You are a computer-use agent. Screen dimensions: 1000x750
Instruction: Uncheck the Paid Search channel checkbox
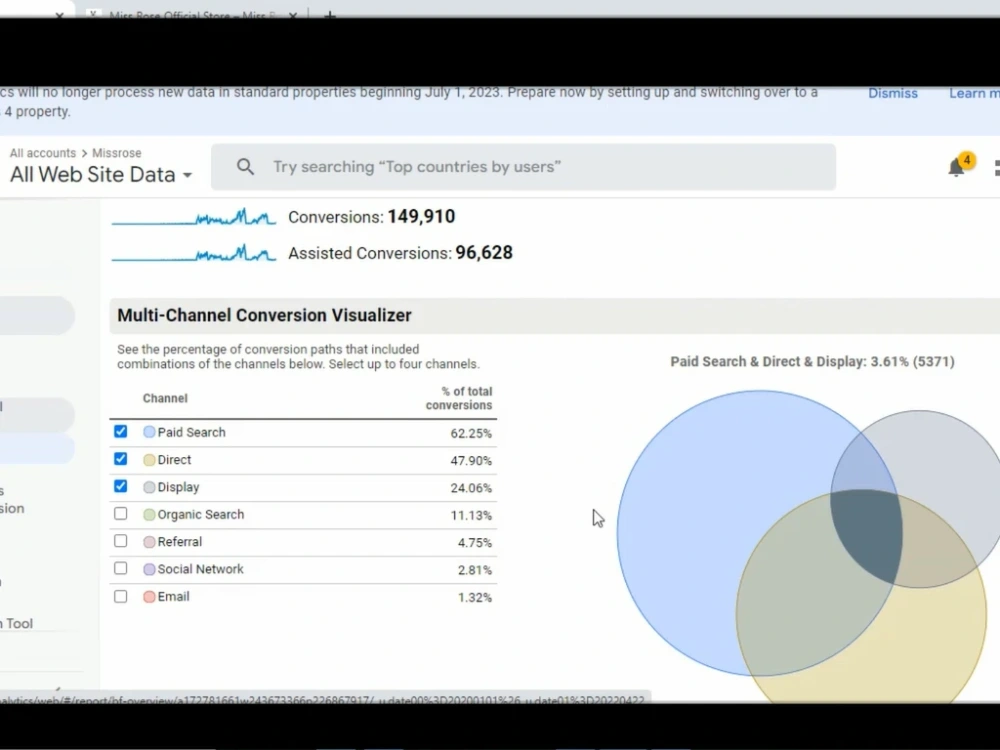click(x=121, y=432)
